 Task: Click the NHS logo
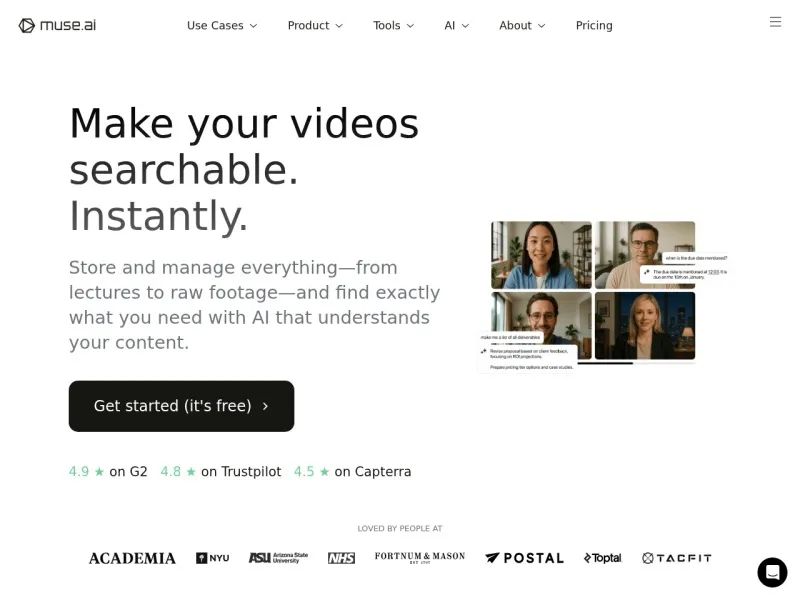click(x=341, y=558)
